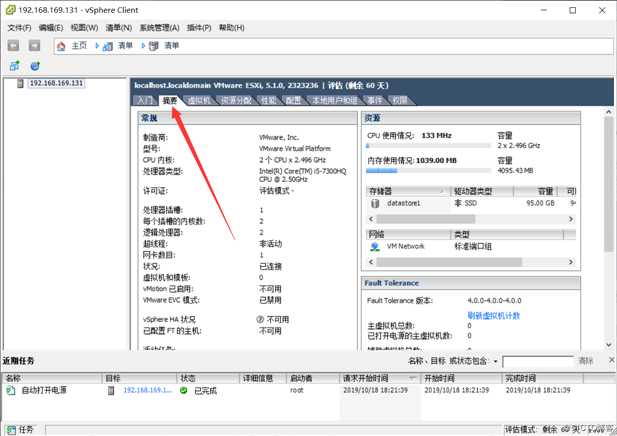The image size is (617, 436).
Task: Click green completed status icon in task row
Action: pos(183,390)
